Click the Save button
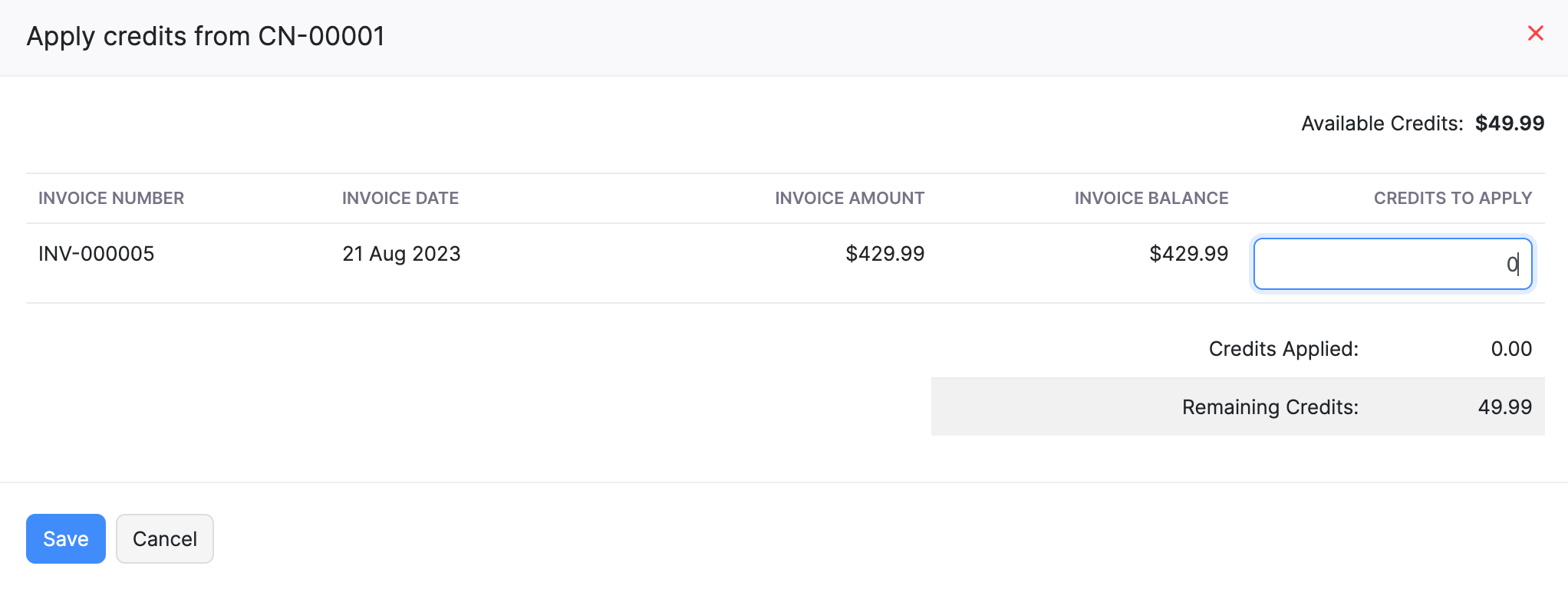This screenshot has height=589, width=1568. coord(65,538)
